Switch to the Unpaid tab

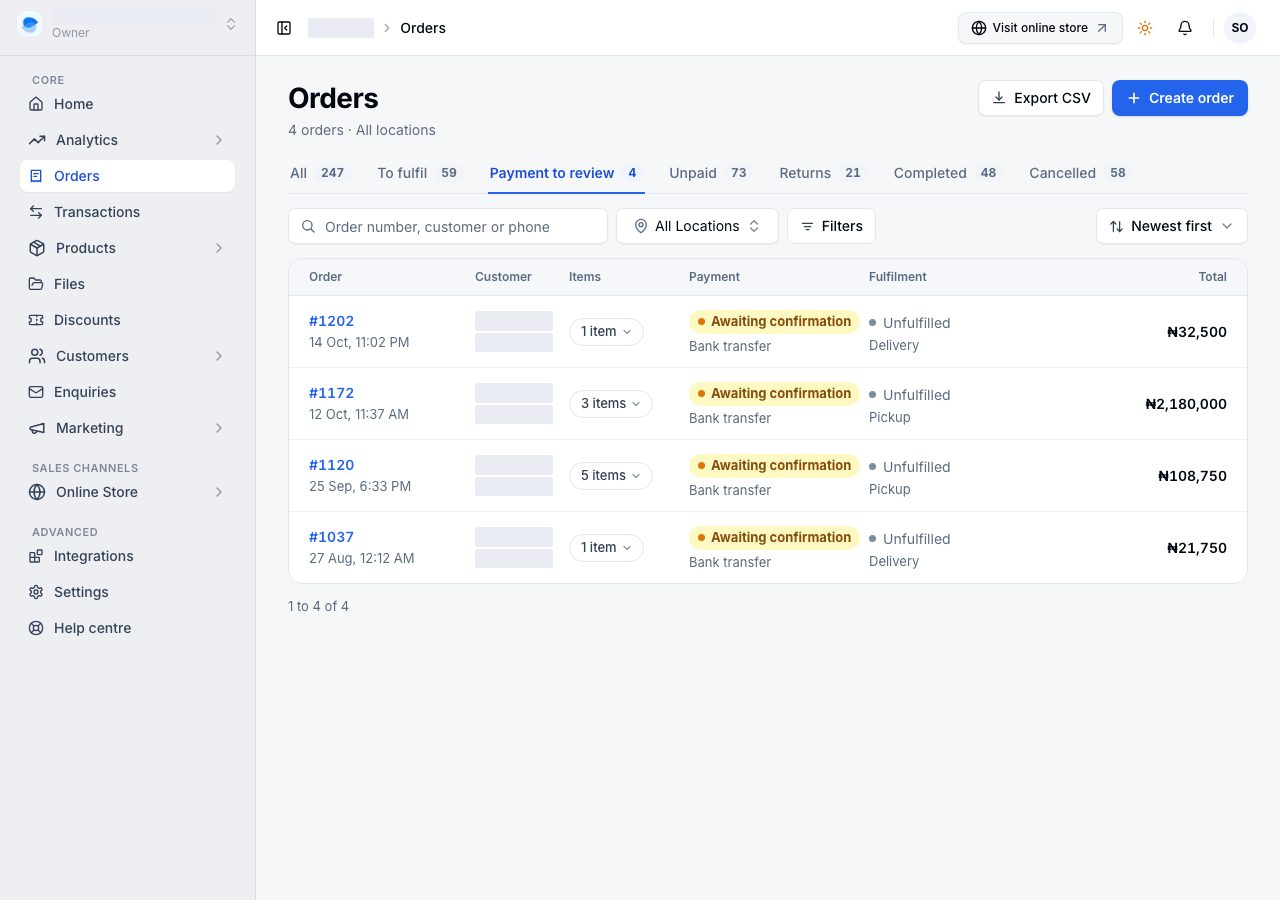[708, 173]
